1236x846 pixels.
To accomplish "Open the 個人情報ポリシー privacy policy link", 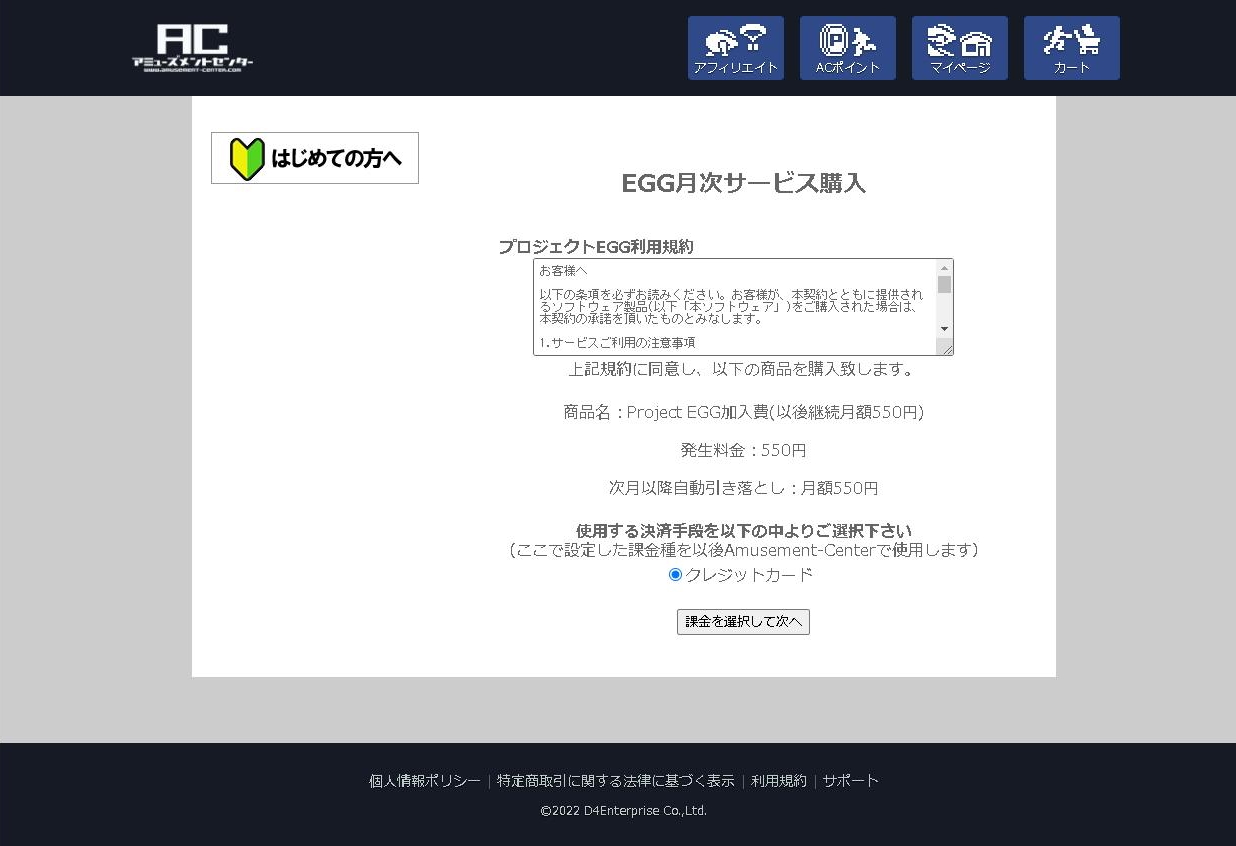I will 424,780.
